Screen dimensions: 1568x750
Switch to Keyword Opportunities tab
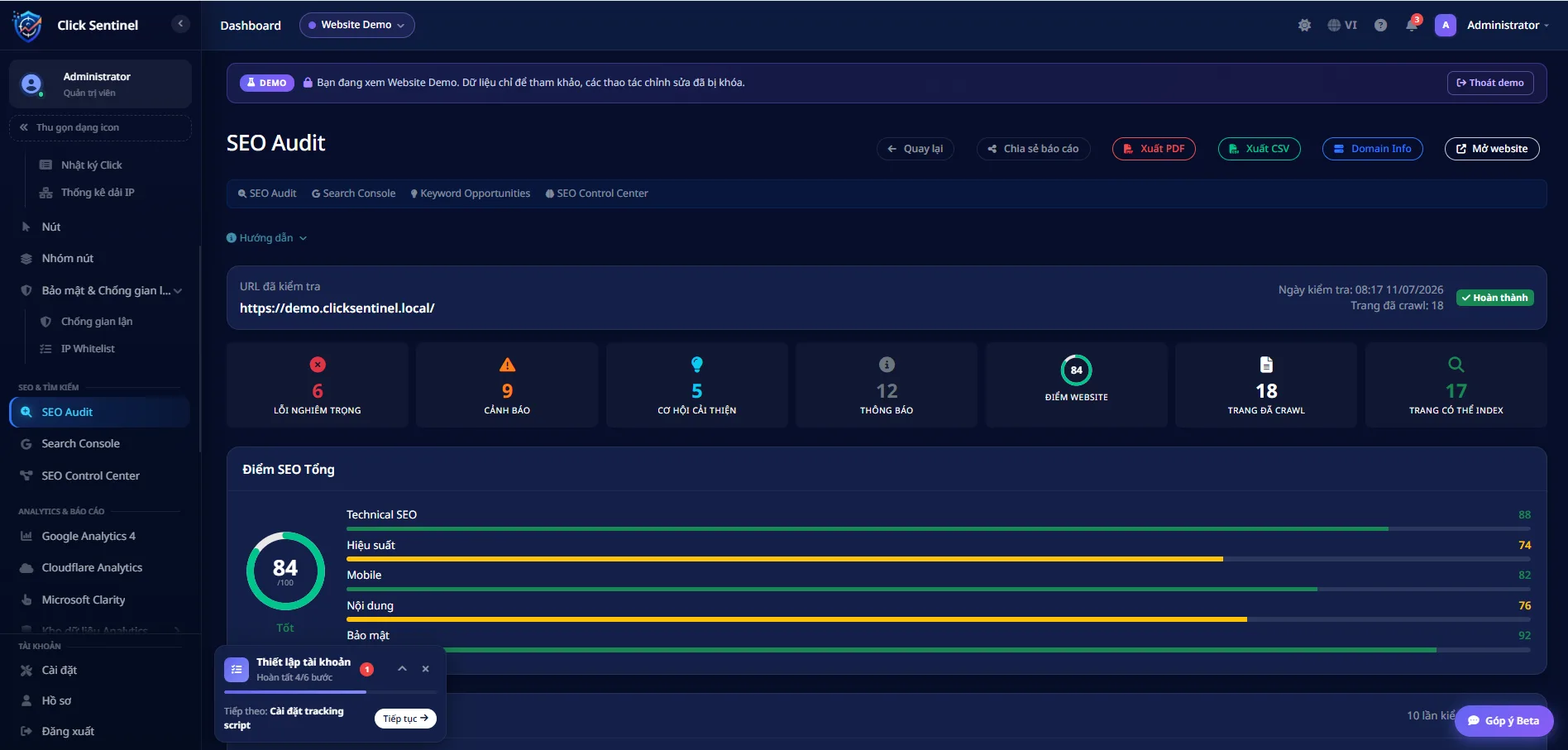pos(471,193)
